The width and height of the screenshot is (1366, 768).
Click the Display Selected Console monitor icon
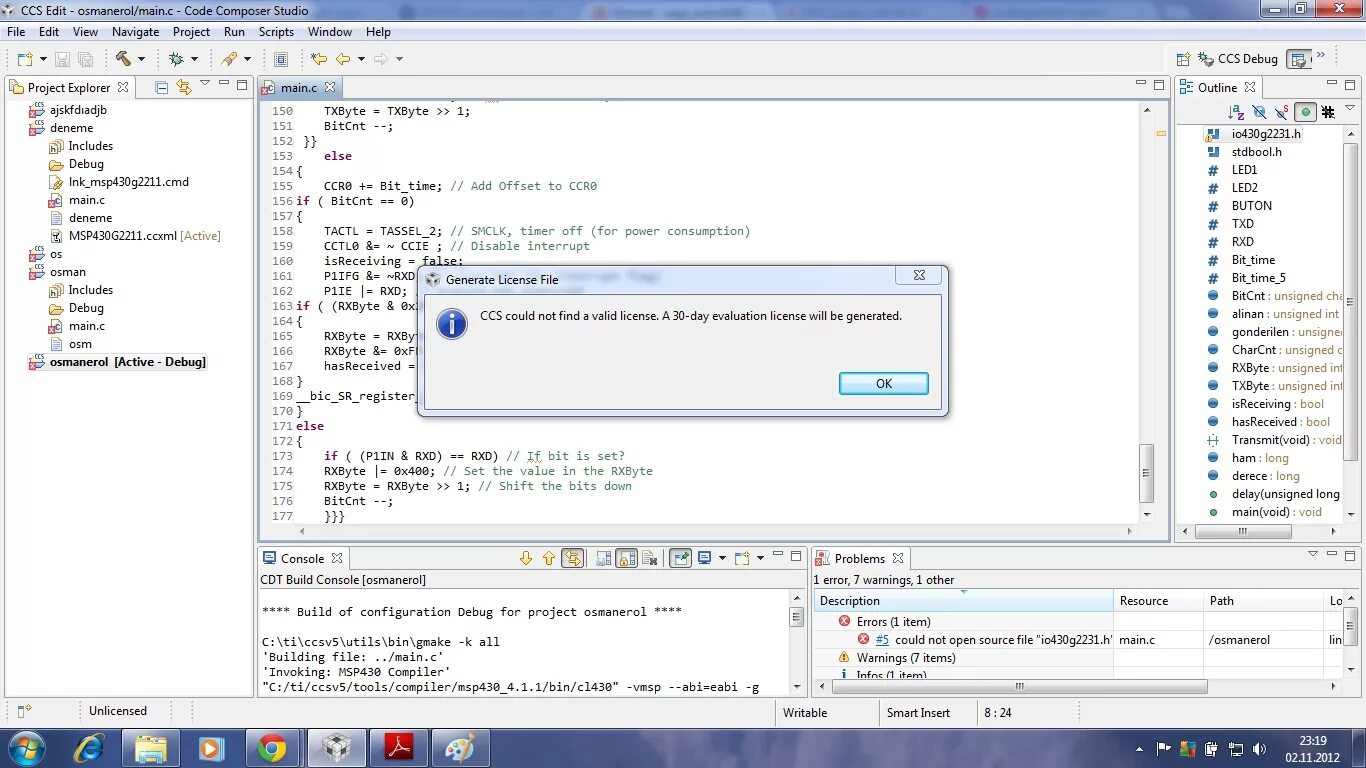[x=705, y=558]
